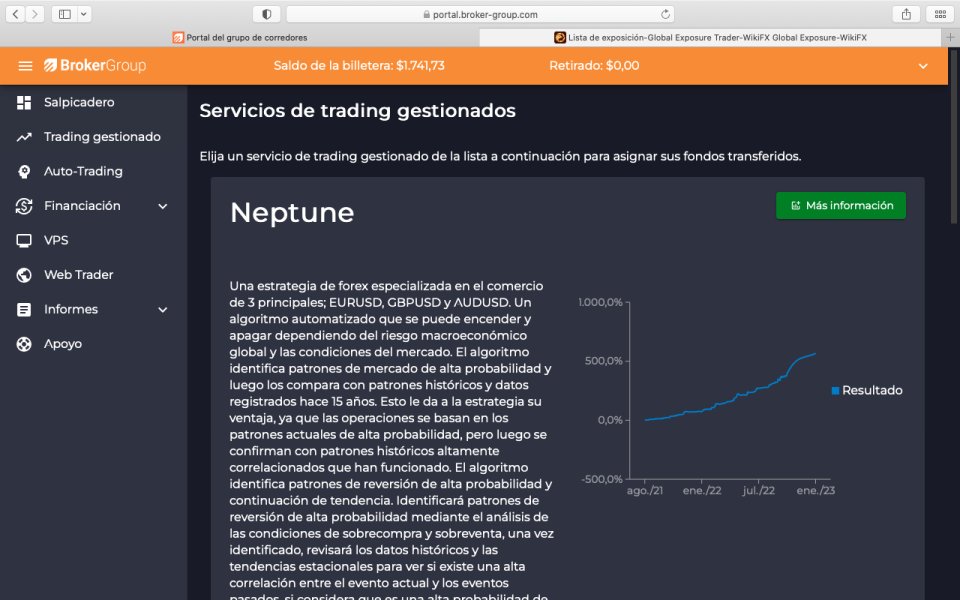Click the Auto-Trading head icon
This screenshot has height=600, width=960.
(x=24, y=171)
